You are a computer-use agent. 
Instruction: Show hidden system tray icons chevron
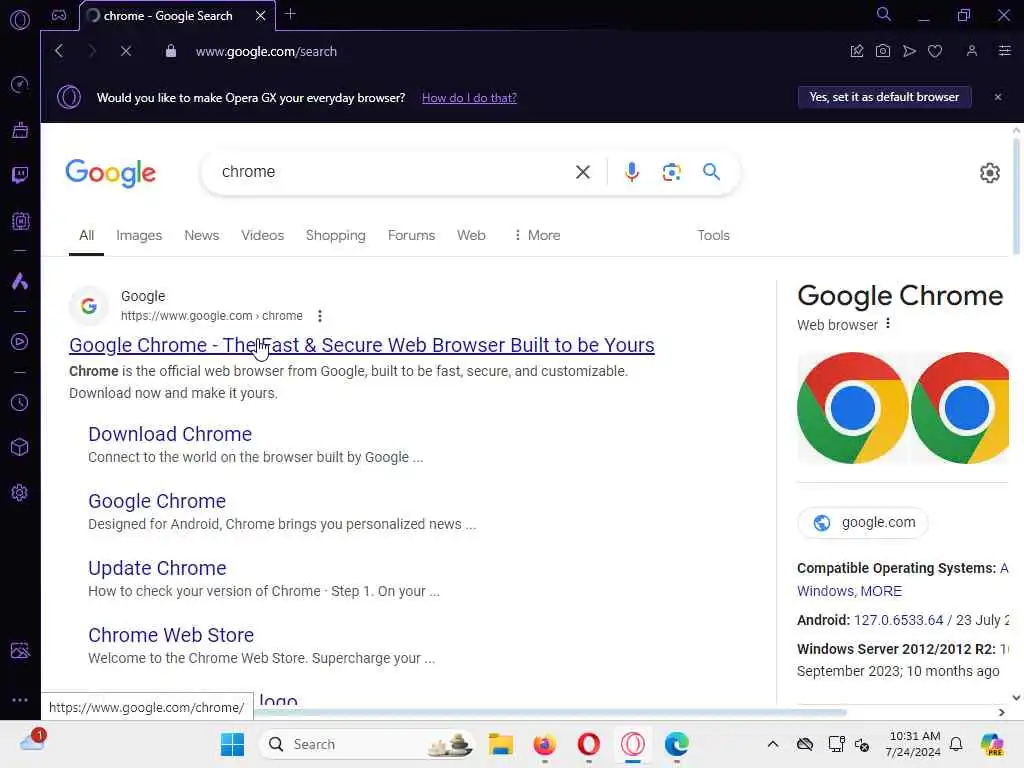click(x=773, y=744)
